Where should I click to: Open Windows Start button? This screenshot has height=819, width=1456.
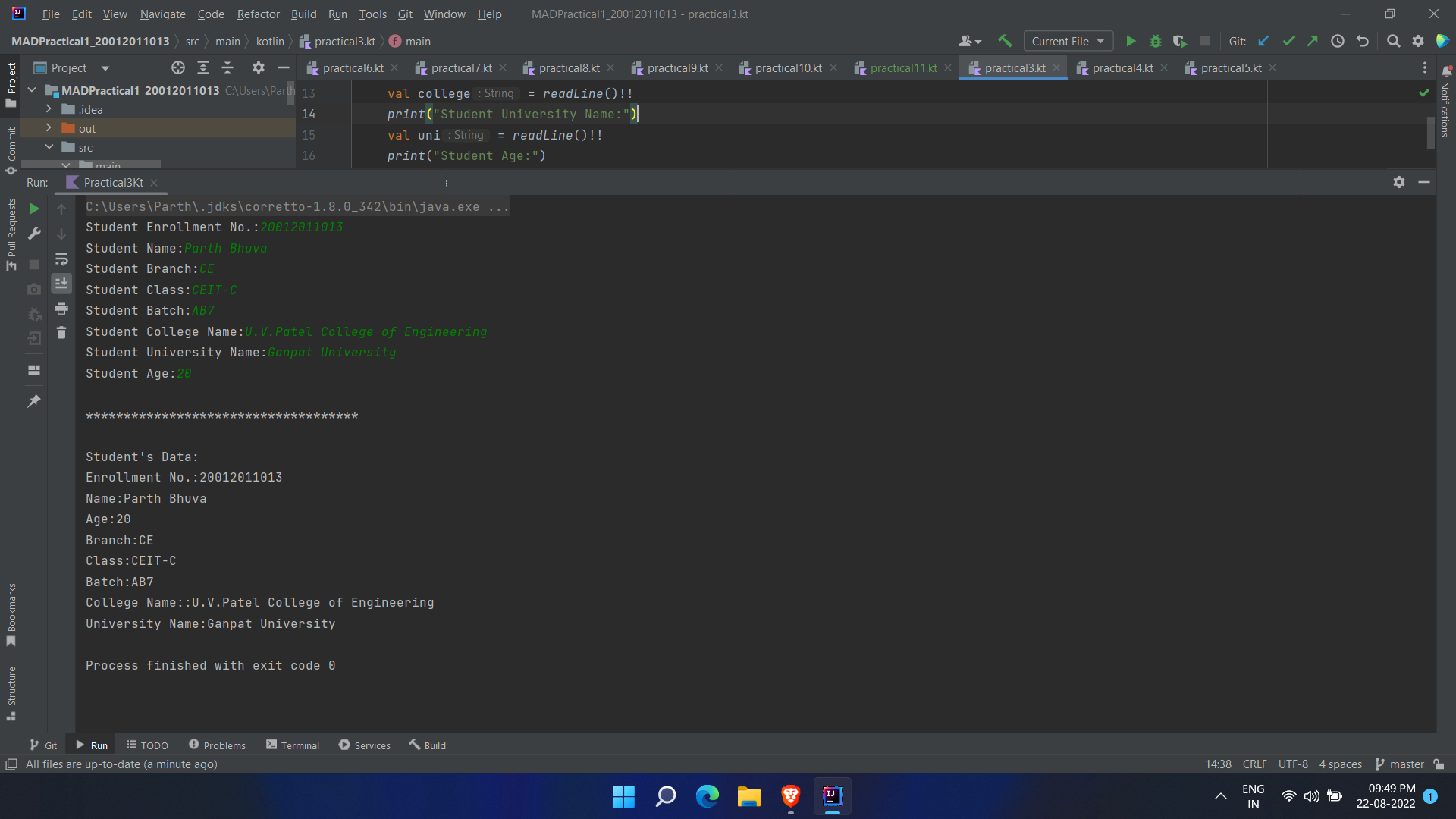click(x=623, y=796)
